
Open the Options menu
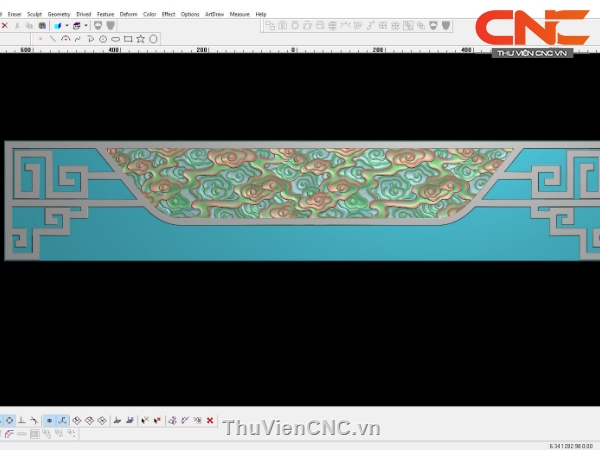pyautogui.click(x=190, y=15)
